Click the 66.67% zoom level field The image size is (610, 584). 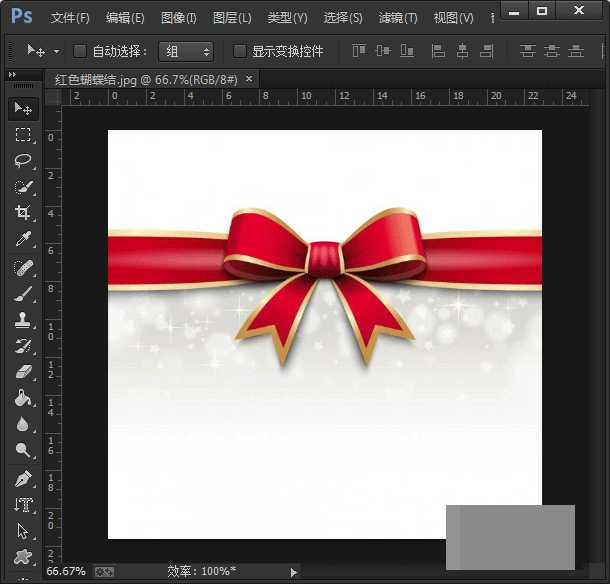coord(66,572)
